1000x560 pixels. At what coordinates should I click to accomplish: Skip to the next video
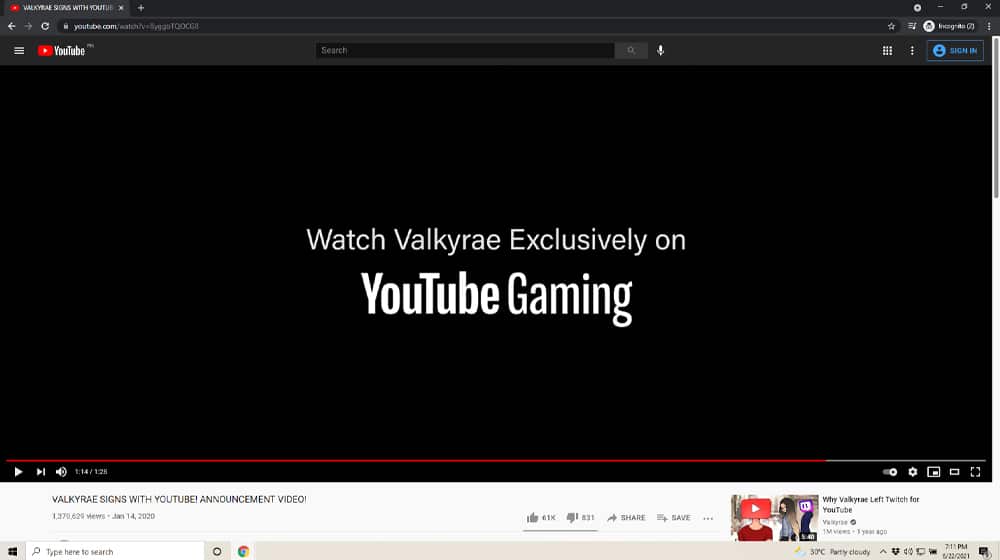(x=41, y=472)
